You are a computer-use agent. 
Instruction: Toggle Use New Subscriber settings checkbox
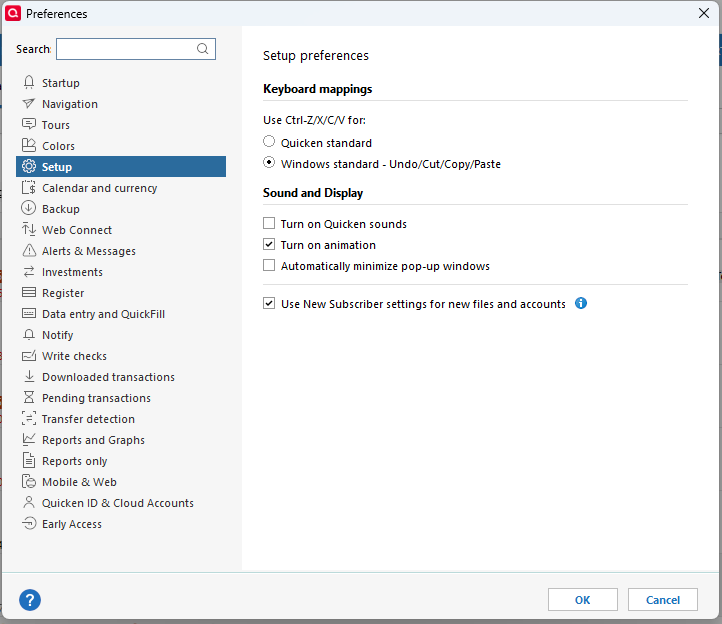click(x=269, y=304)
